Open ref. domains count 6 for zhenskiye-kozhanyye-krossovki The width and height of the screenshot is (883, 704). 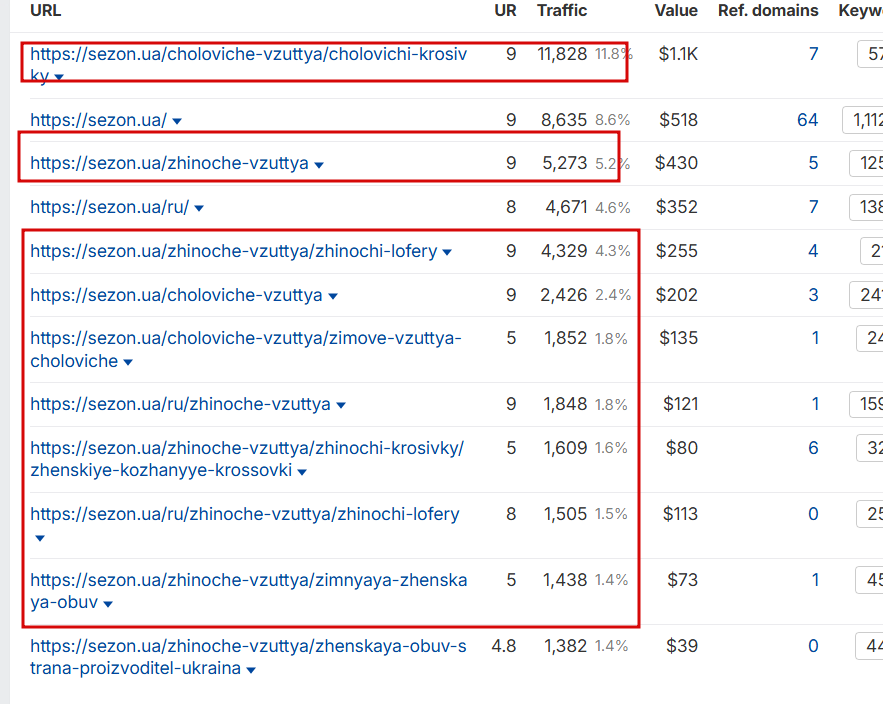pyautogui.click(x=814, y=448)
